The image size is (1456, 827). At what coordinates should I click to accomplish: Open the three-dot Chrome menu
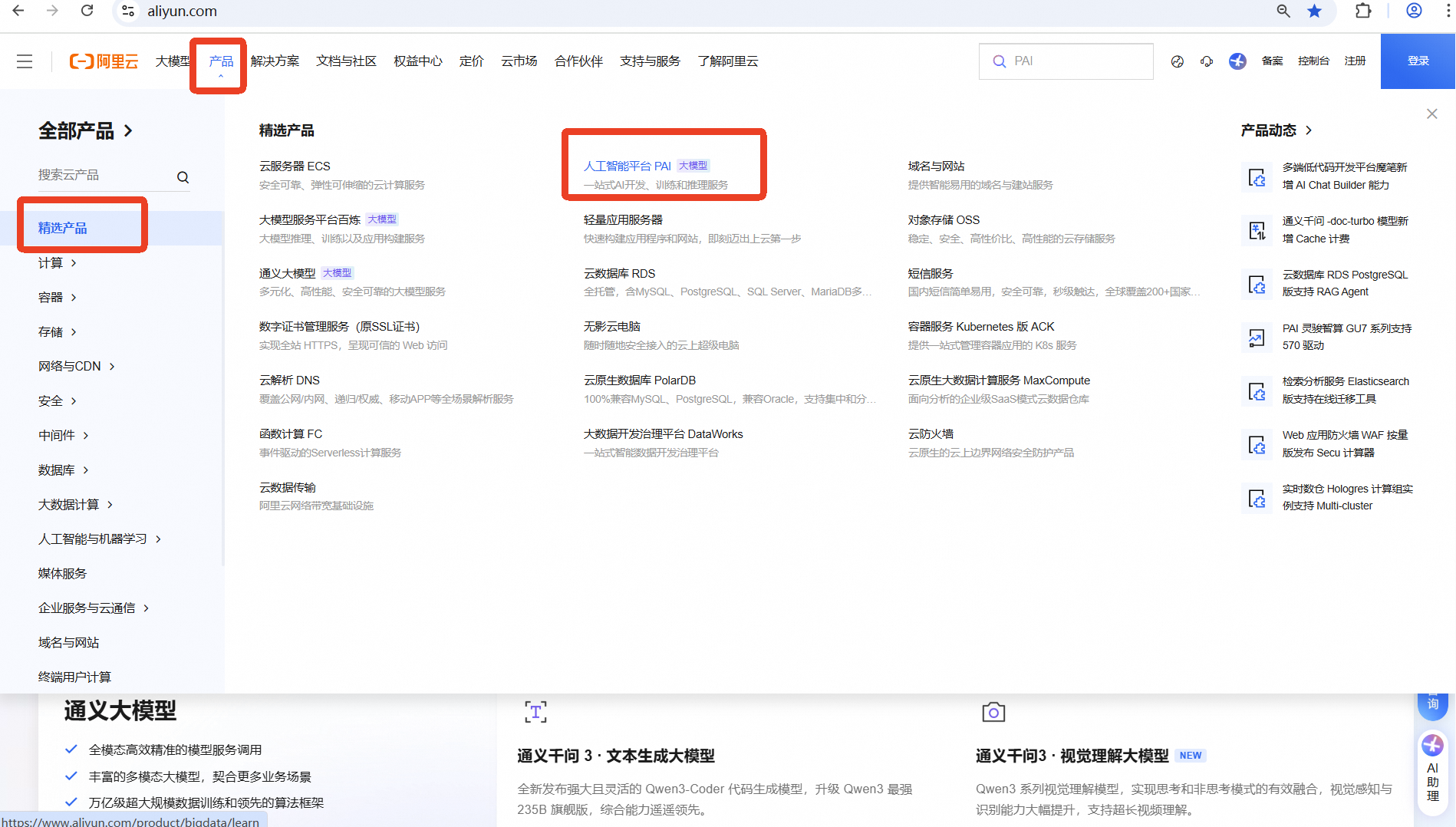click(x=1448, y=11)
